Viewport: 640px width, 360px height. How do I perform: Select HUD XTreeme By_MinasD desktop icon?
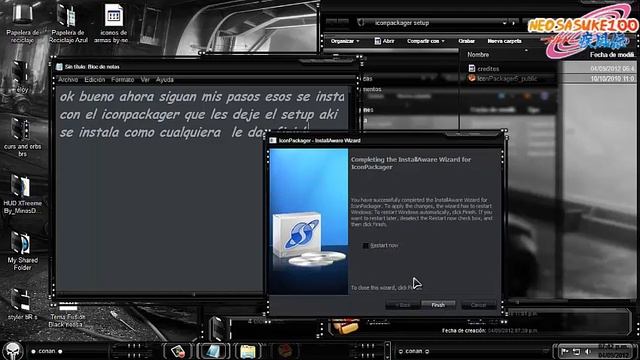tap(22, 194)
